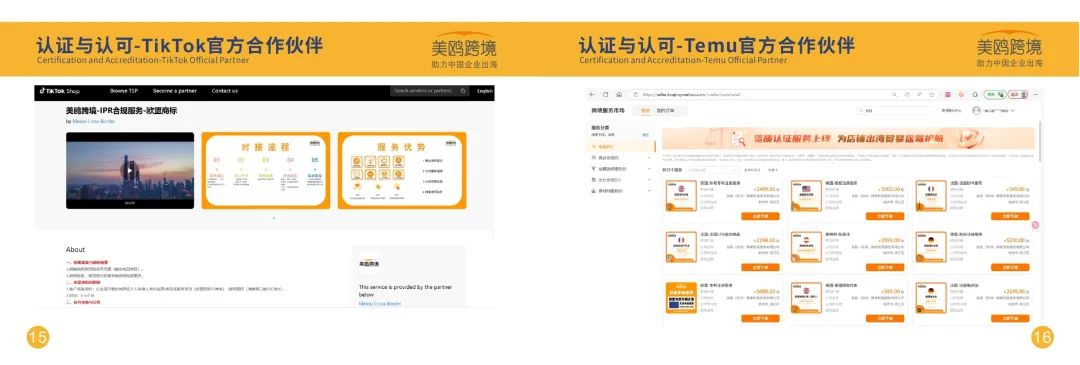Screen dimensions: 1080x365
Task: Open the 对接流程 slide thumbnail
Action: point(265,170)
